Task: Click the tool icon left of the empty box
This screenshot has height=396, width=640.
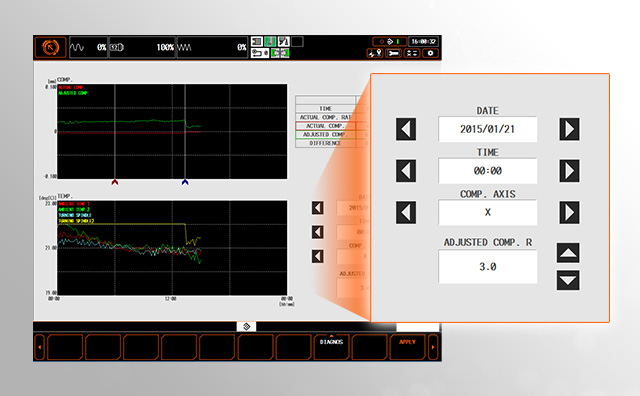Action: [x=283, y=41]
